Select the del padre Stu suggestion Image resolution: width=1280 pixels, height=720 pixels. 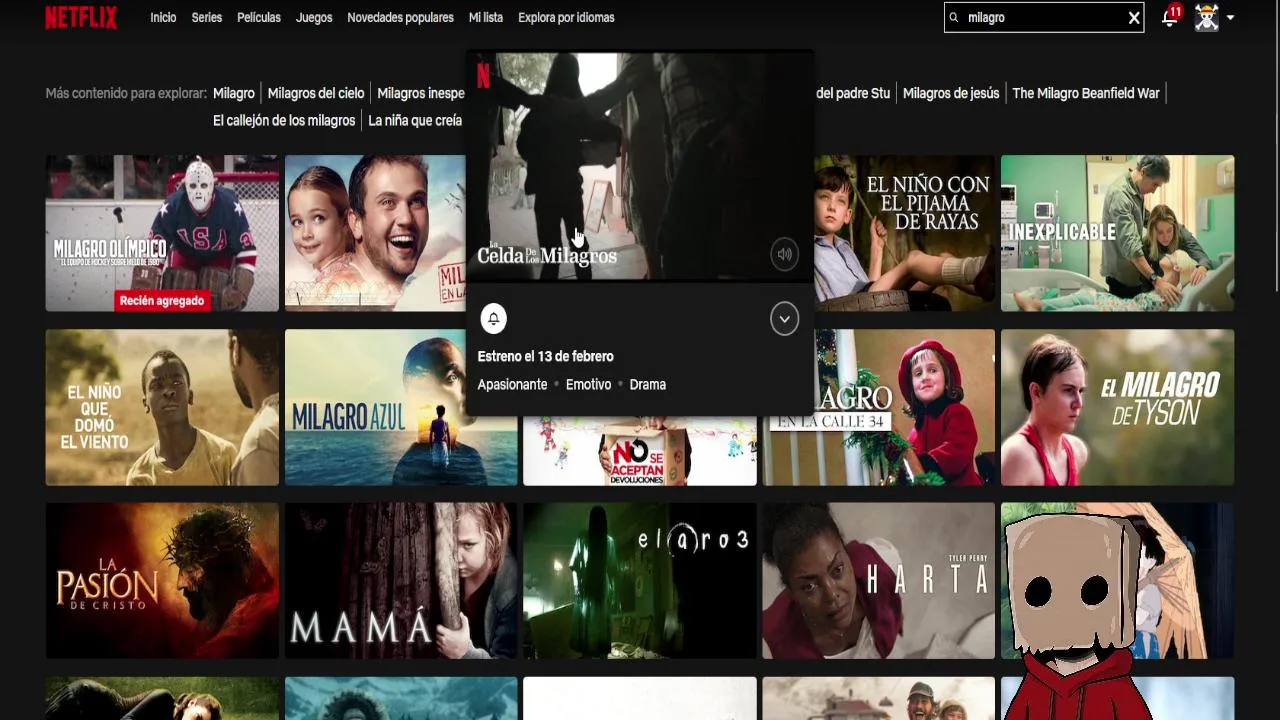[x=853, y=93]
